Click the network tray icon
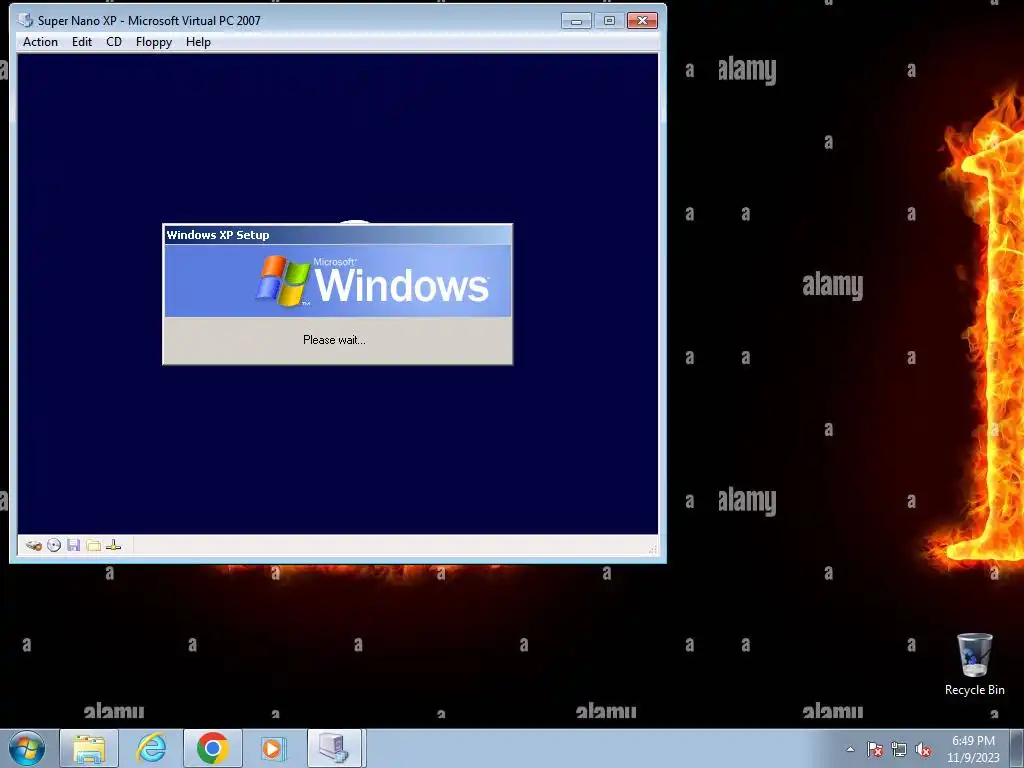 (x=899, y=750)
